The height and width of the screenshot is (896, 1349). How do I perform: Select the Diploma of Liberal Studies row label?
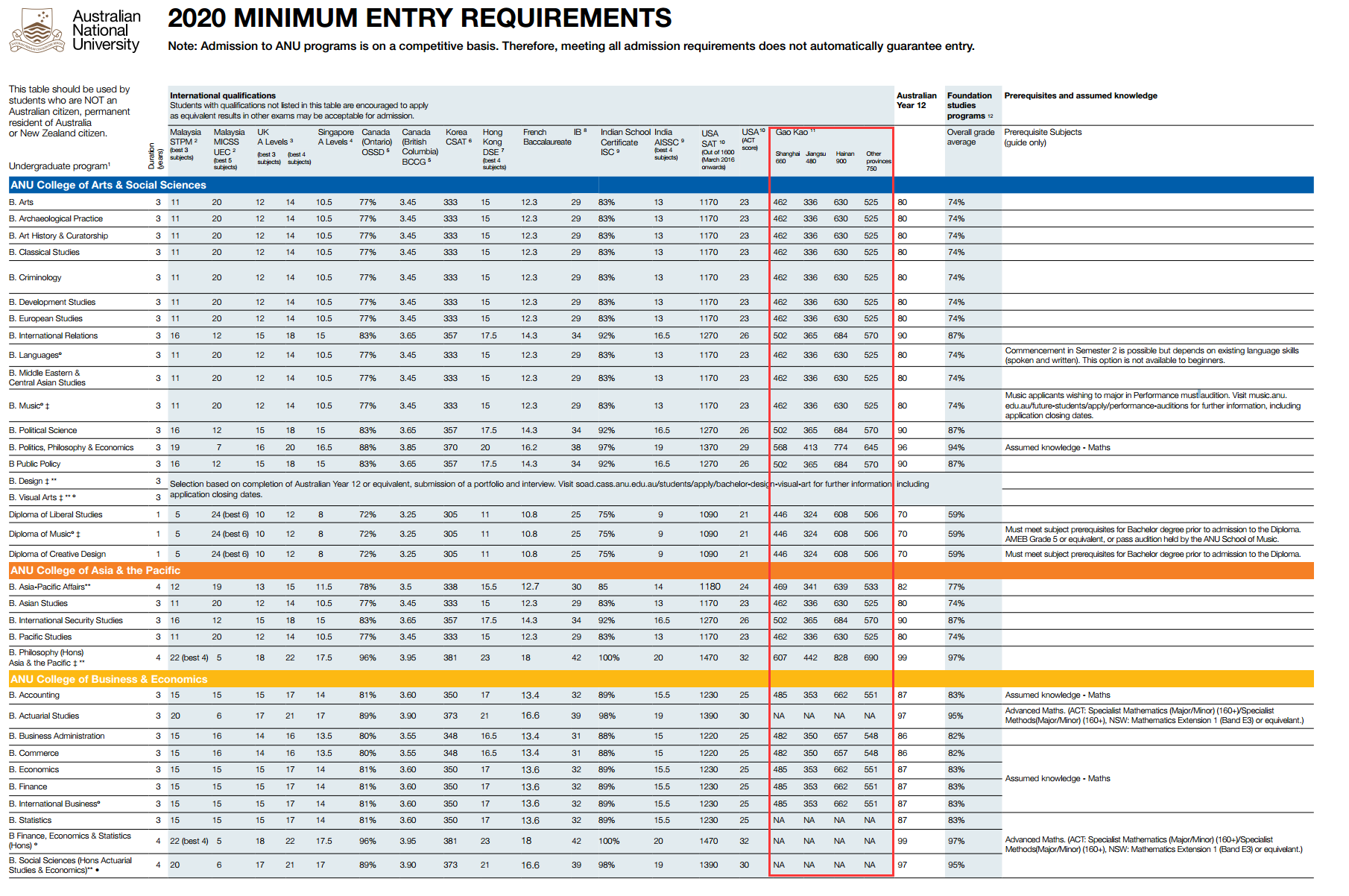coord(56,514)
